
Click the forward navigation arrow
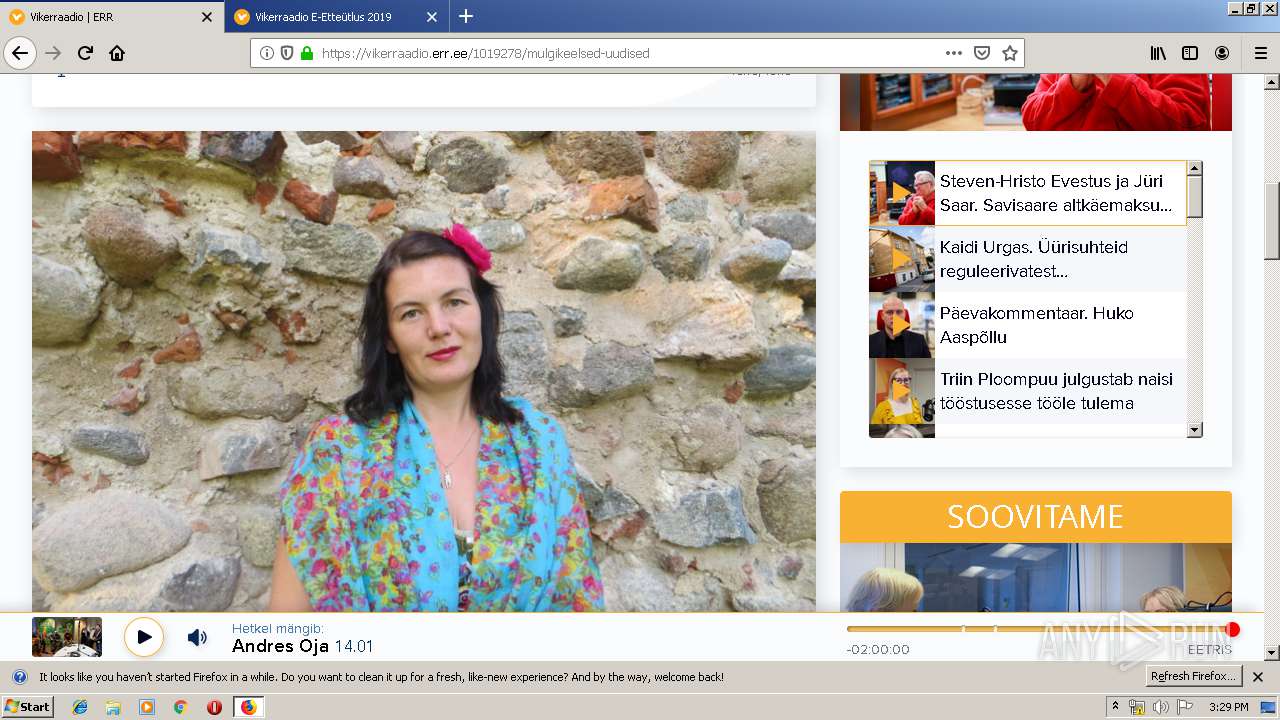point(54,53)
